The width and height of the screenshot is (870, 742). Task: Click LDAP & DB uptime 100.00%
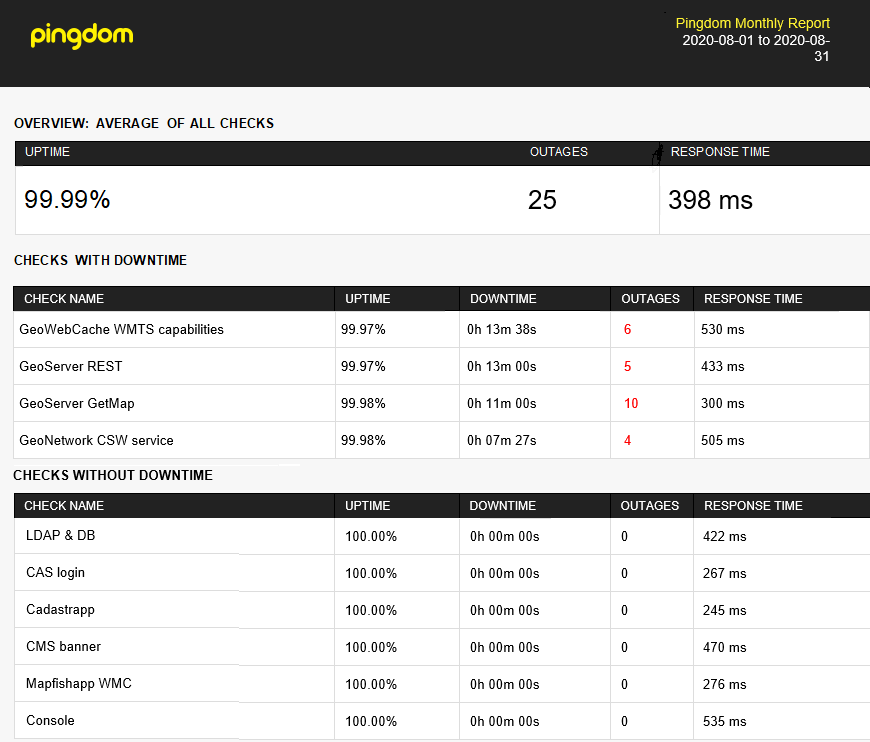[x=371, y=537]
